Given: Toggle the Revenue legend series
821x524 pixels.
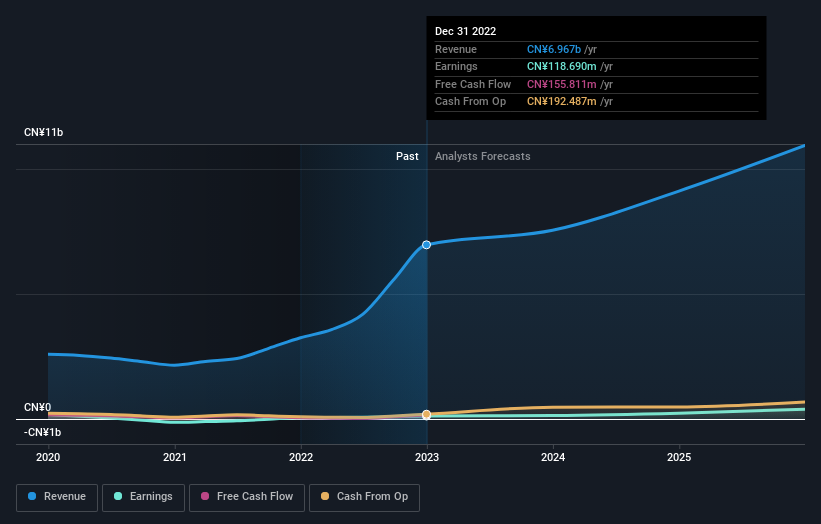Looking at the screenshot, I should pos(57,497).
